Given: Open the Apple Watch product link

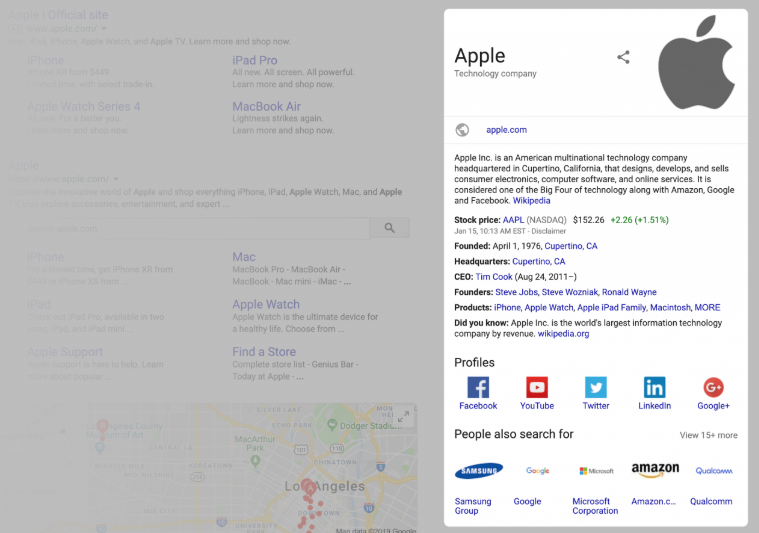Looking at the screenshot, I should (548, 307).
